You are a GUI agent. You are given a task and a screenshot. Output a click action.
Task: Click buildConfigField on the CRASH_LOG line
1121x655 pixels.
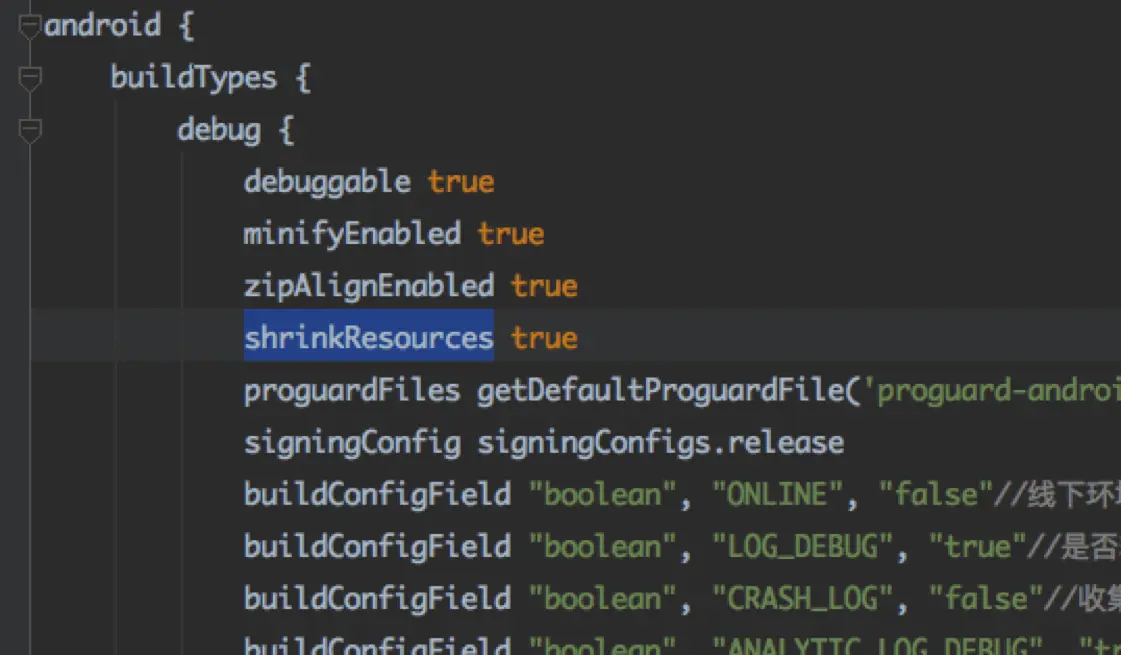pyautogui.click(x=377, y=599)
